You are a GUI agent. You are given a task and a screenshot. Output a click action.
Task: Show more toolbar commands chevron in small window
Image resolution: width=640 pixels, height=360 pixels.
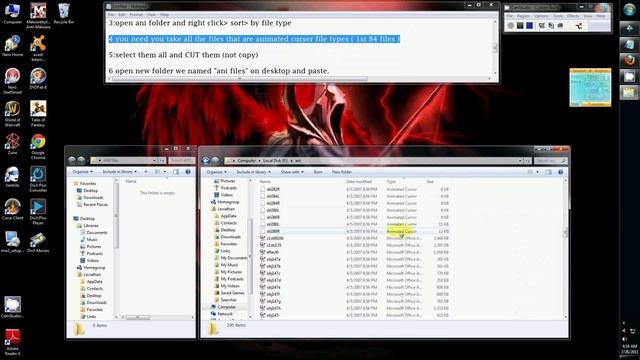tap(146, 172)
